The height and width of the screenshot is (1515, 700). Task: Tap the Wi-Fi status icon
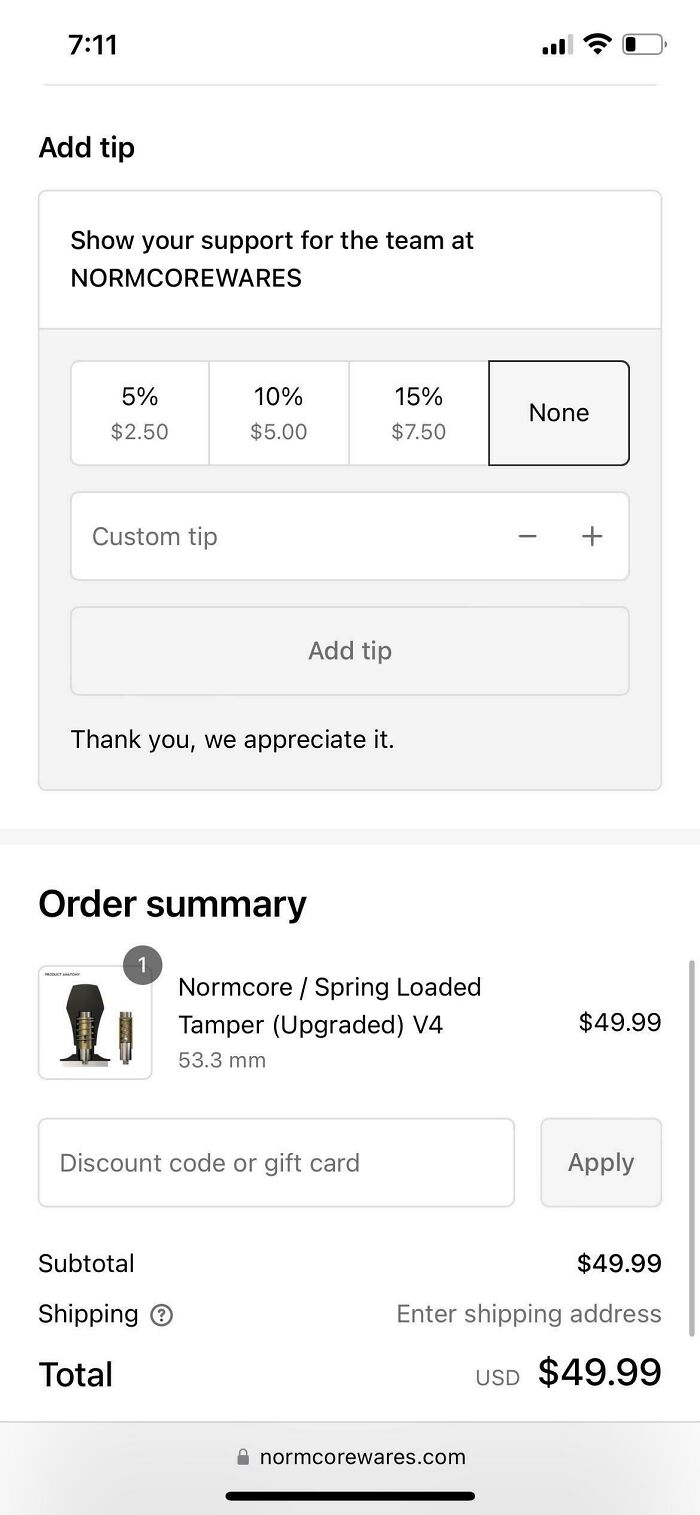pyautogui.click(x=598, y=44)
